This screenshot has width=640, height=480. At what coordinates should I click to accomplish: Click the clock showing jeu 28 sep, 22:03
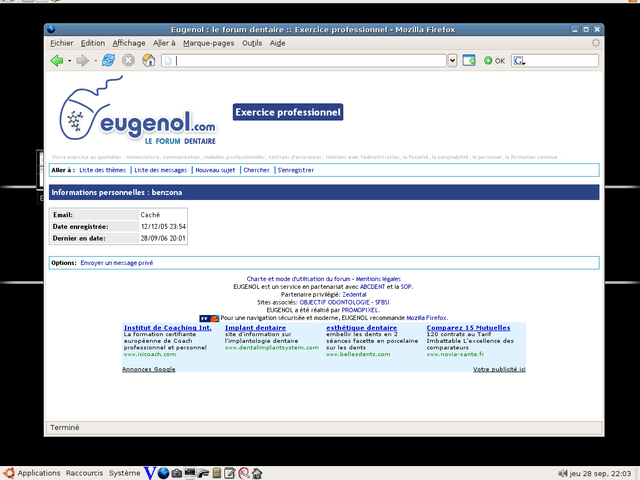[x=600, y=473]
